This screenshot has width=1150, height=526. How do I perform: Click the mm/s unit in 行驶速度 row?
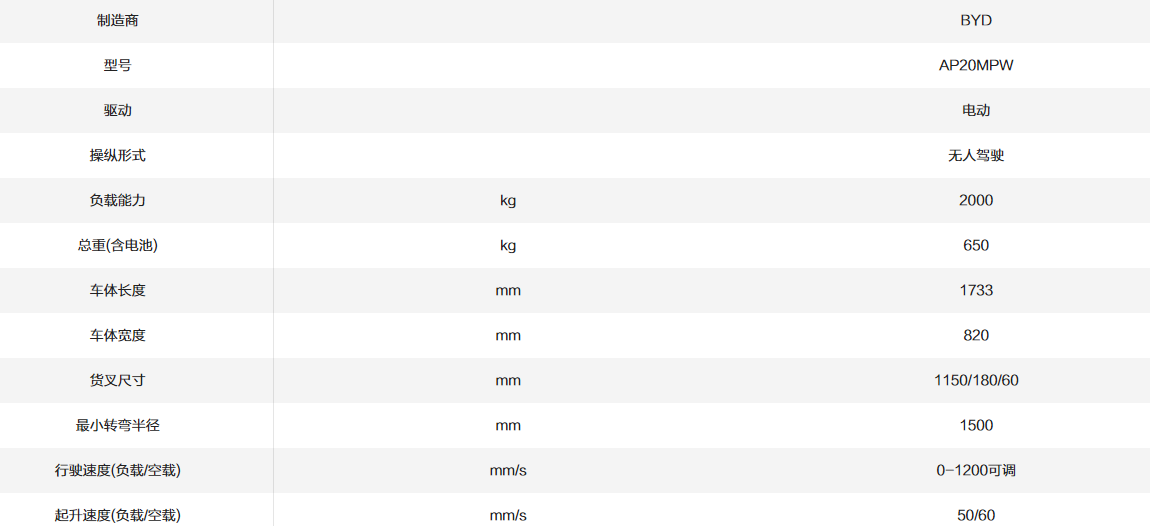508,470
